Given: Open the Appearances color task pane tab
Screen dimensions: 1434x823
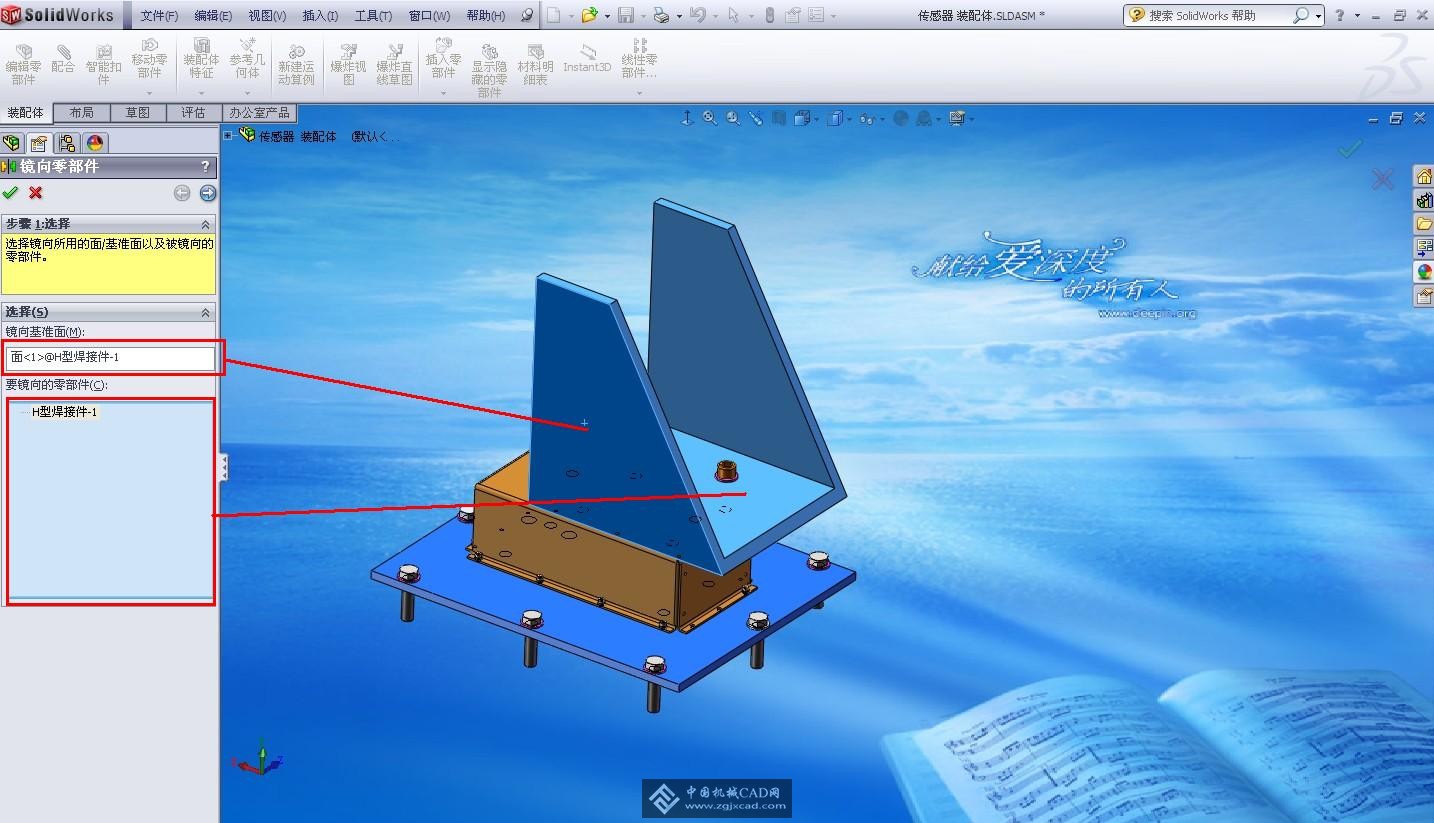Looking at the screenshot, I should (x=1423, y=272).
